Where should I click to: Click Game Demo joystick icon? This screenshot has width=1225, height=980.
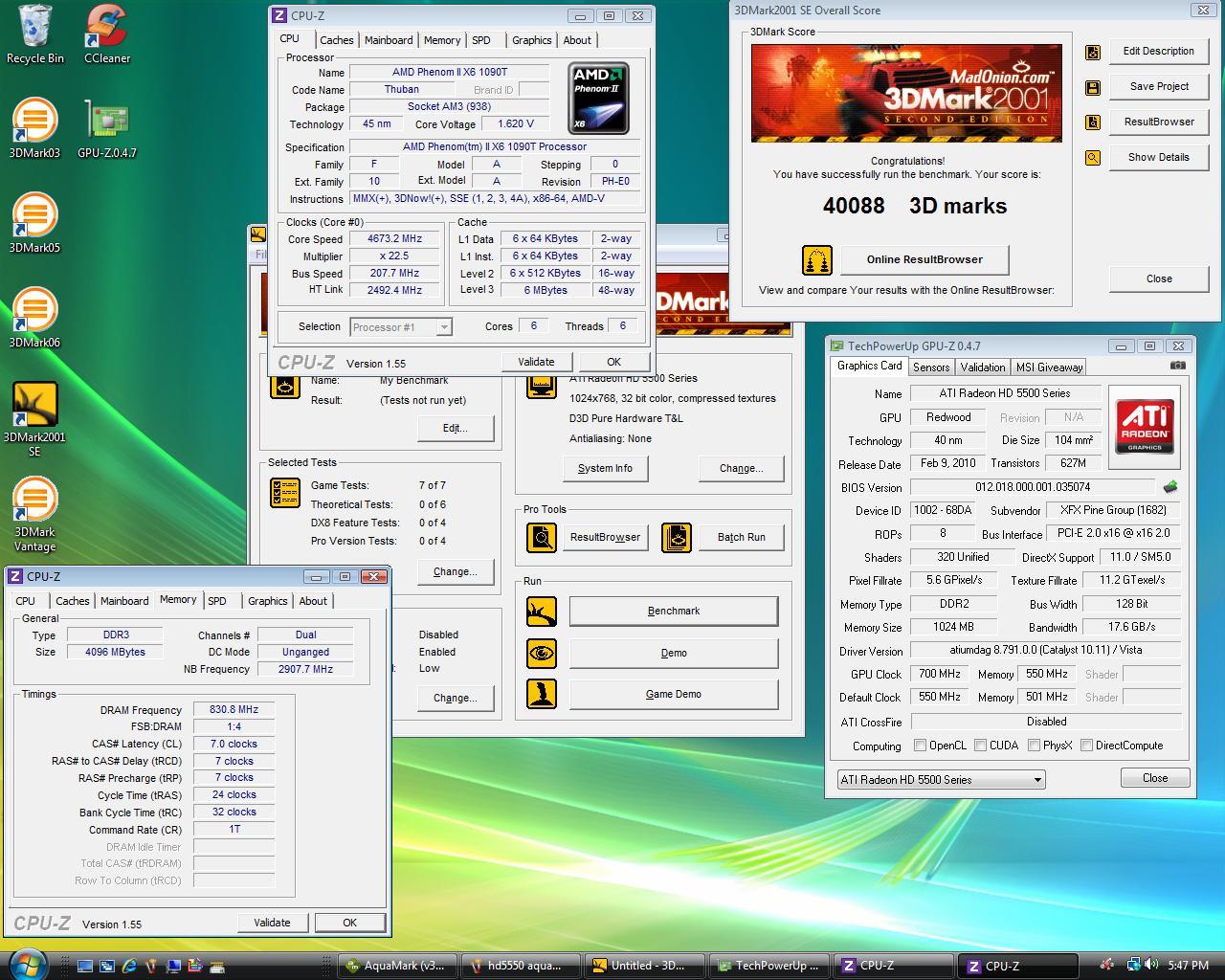point(542,694)
